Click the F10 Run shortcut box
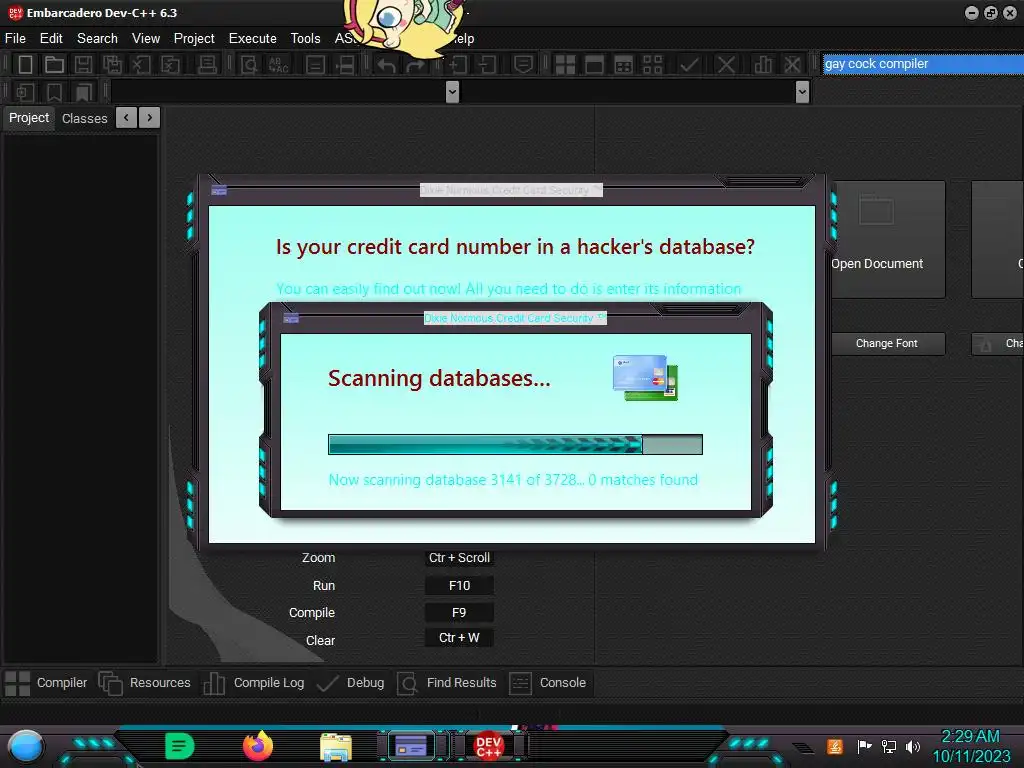 [x=459, y=586]
